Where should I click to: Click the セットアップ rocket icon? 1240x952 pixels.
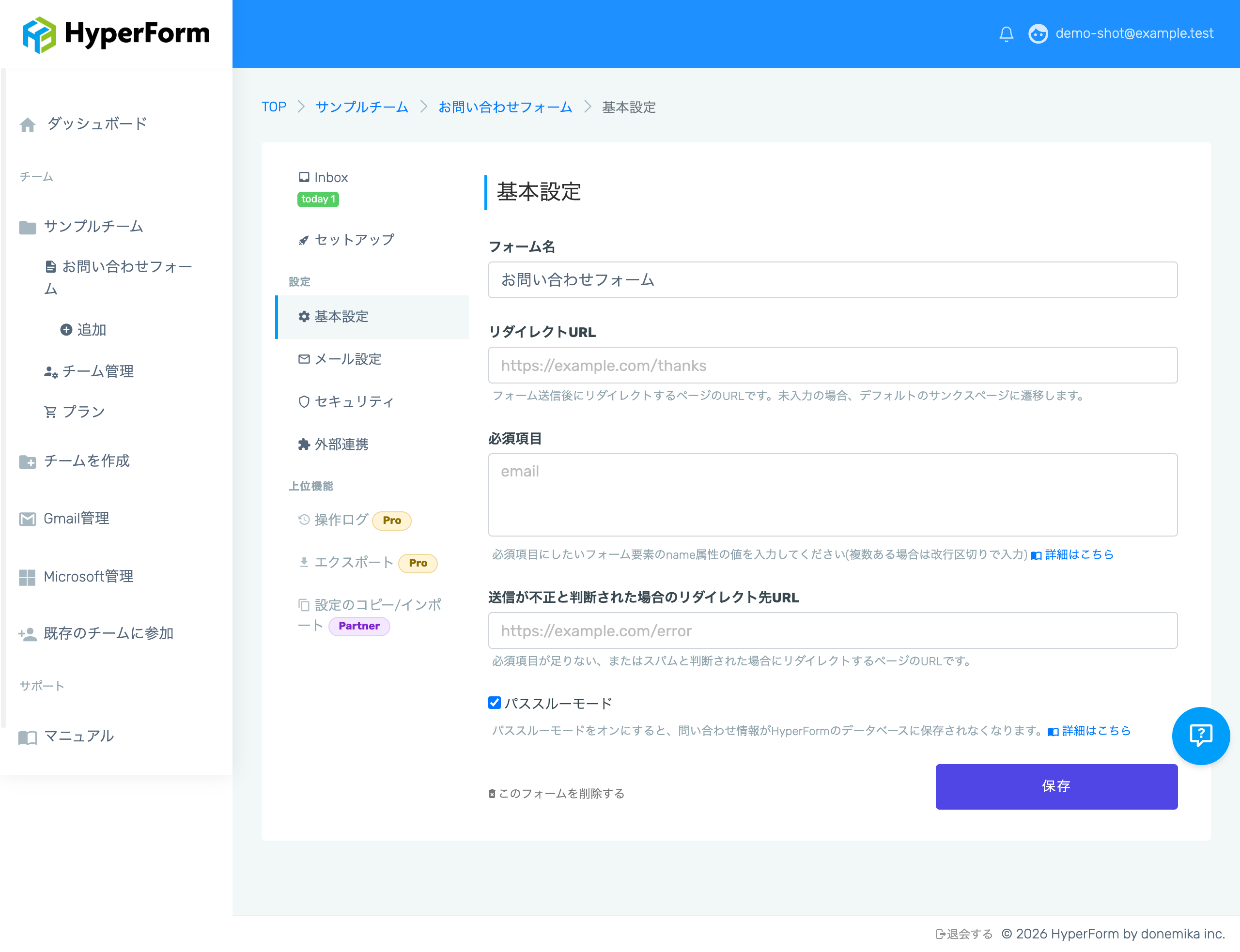coord(304,240)
